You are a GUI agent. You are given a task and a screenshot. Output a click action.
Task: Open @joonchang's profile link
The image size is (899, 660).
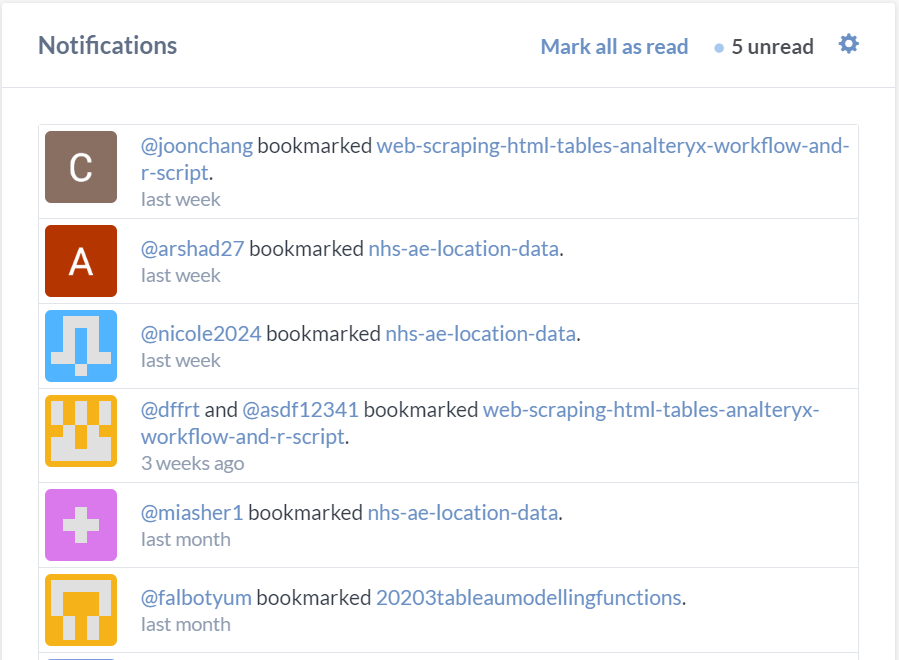pyautogui.click(x=197, y=146)
